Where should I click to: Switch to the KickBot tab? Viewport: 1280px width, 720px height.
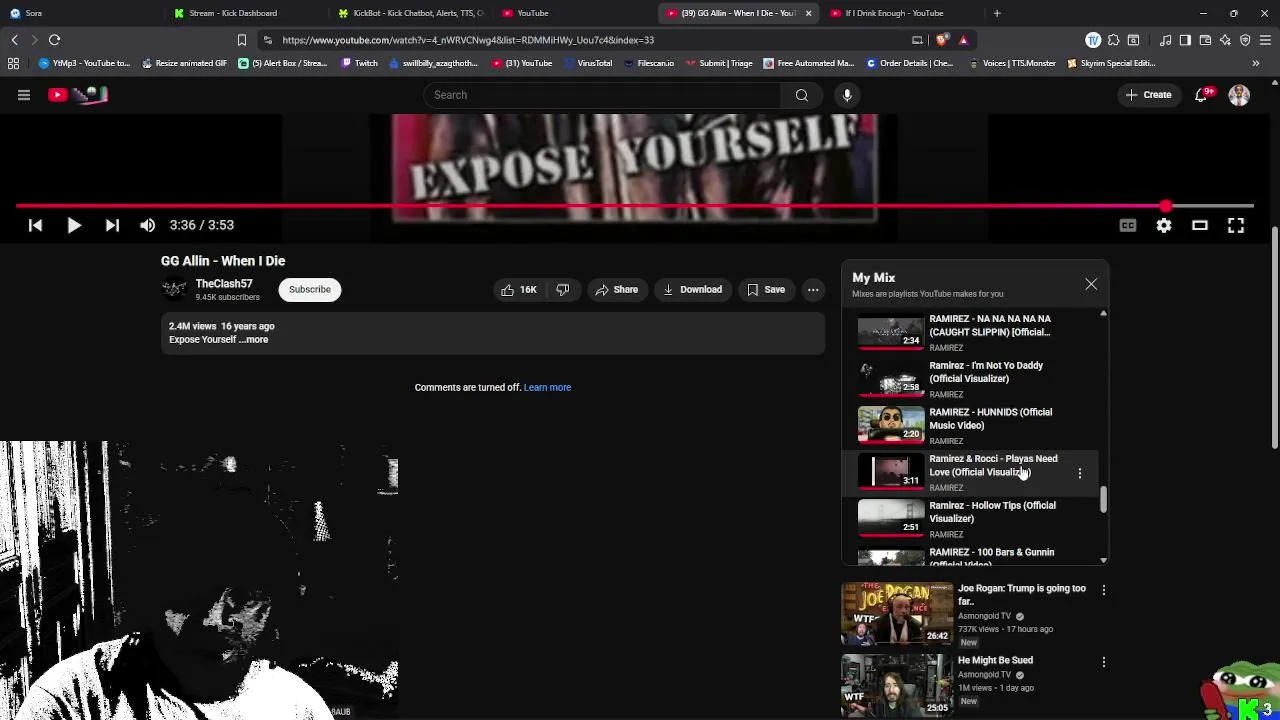pos(410,13)
